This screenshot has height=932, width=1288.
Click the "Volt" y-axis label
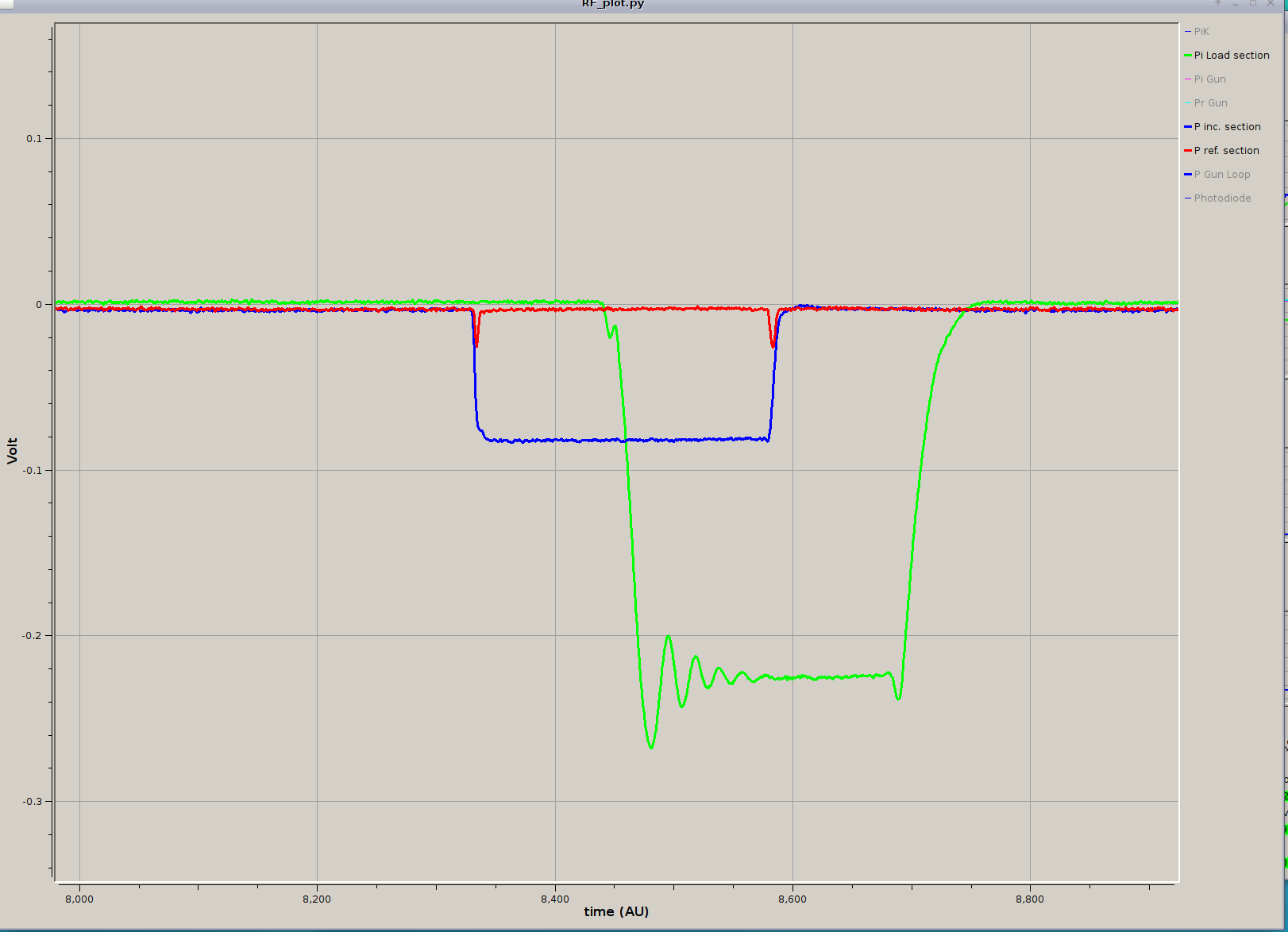pos(12,450)
